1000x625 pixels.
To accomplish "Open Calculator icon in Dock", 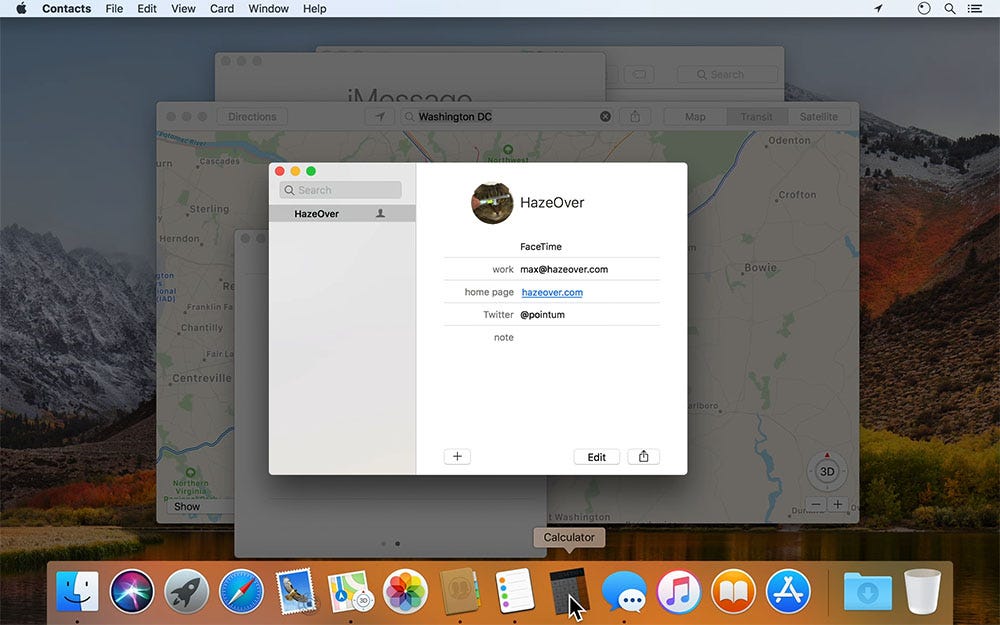I will tap(568, 591).
